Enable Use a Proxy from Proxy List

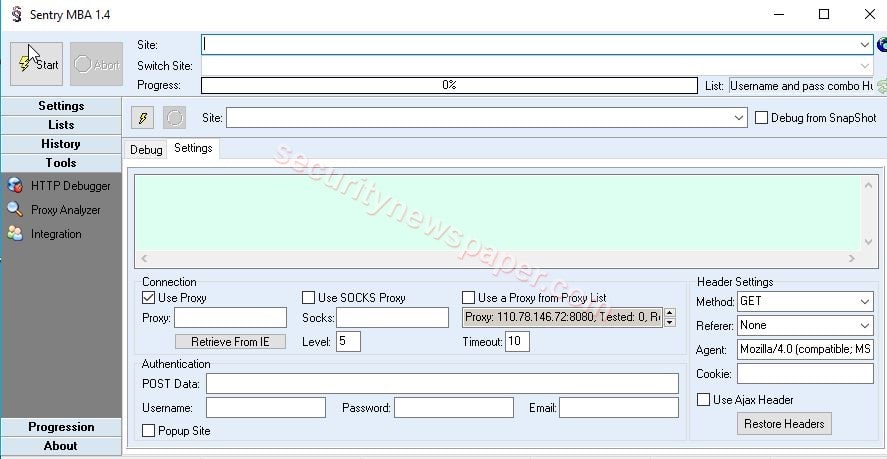click(x=468, y=298)
